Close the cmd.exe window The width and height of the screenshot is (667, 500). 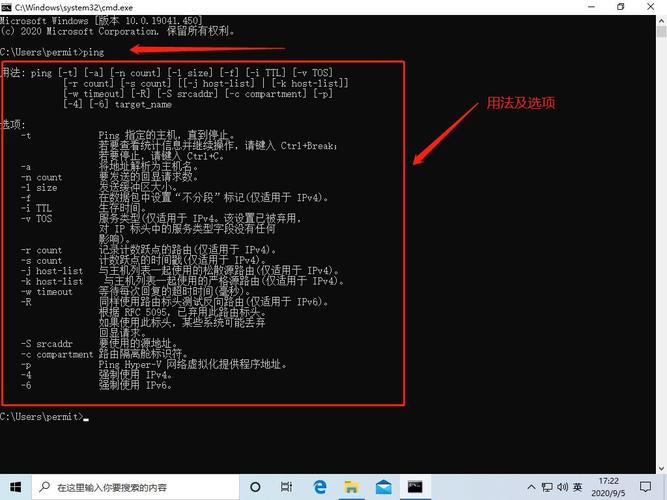click(x=651, y=7)
